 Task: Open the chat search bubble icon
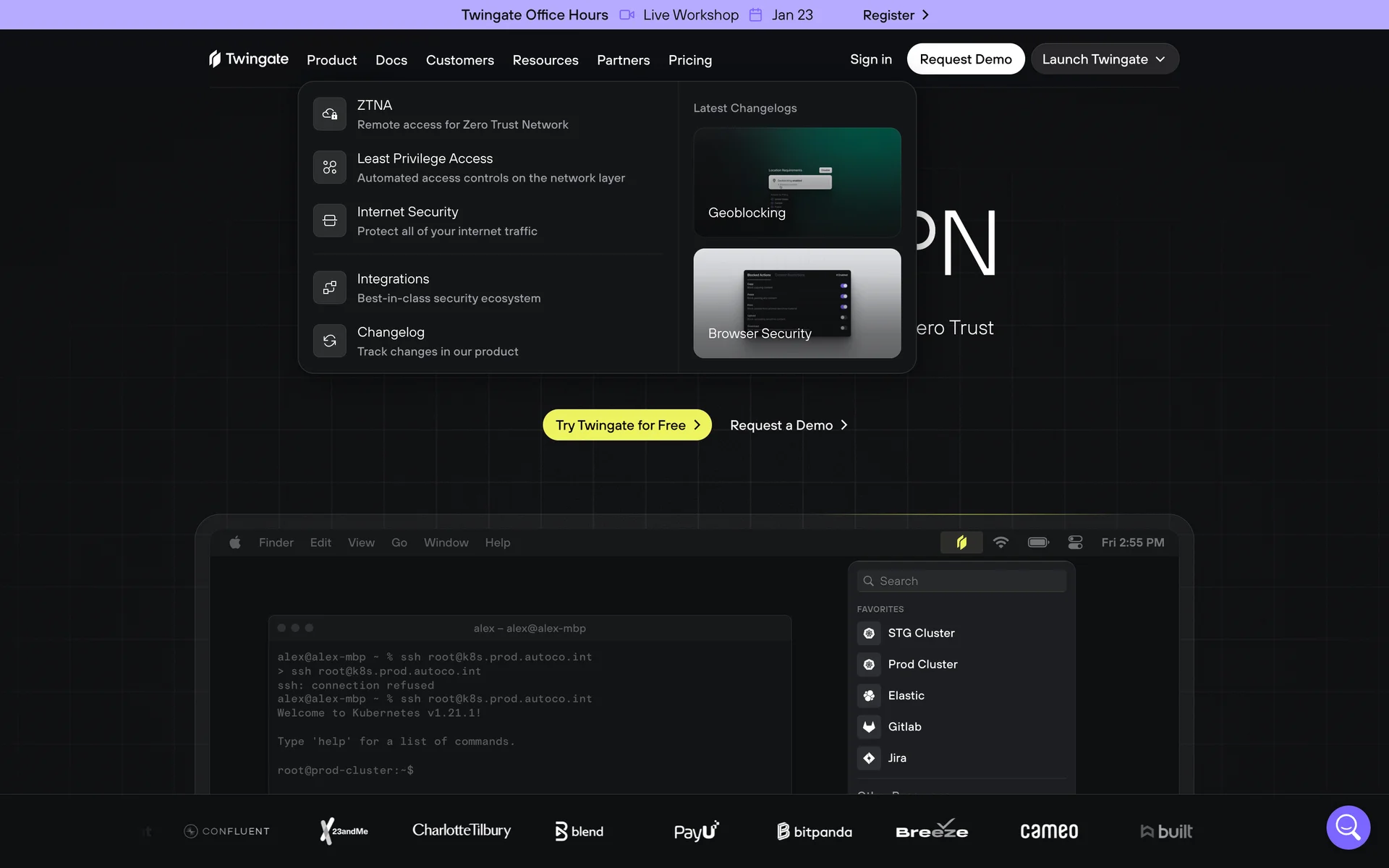click(1348, 827)
